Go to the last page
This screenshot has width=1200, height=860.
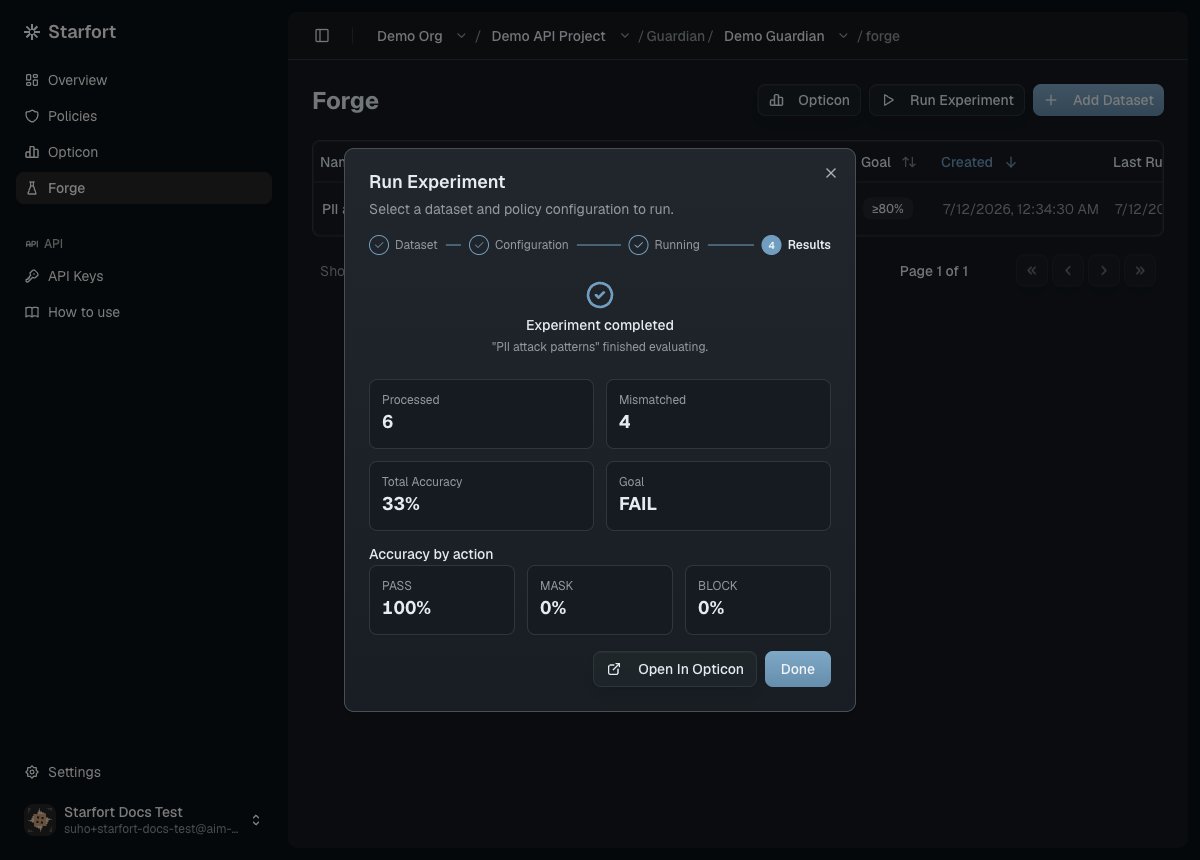pos(1140,271)
